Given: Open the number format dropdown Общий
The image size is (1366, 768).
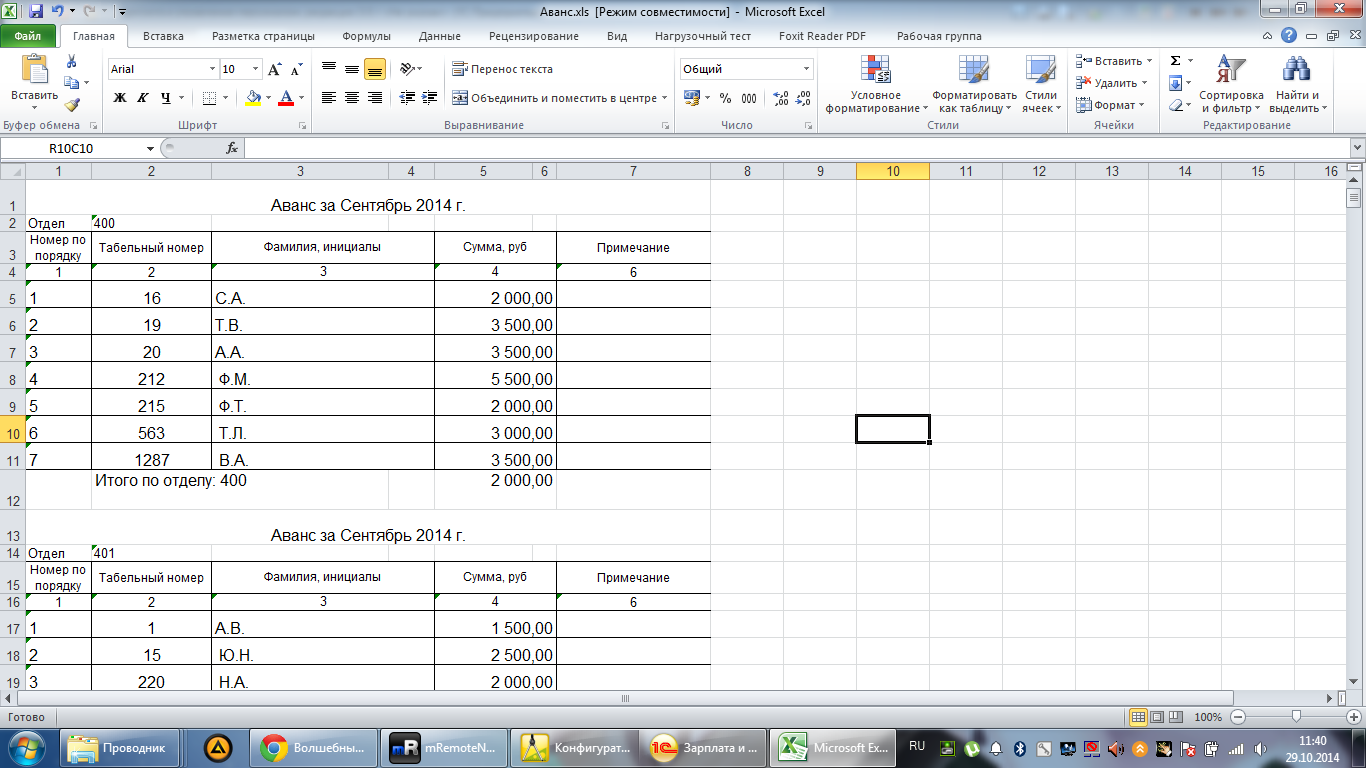Looking at the screenshot, I should point(806,69).
